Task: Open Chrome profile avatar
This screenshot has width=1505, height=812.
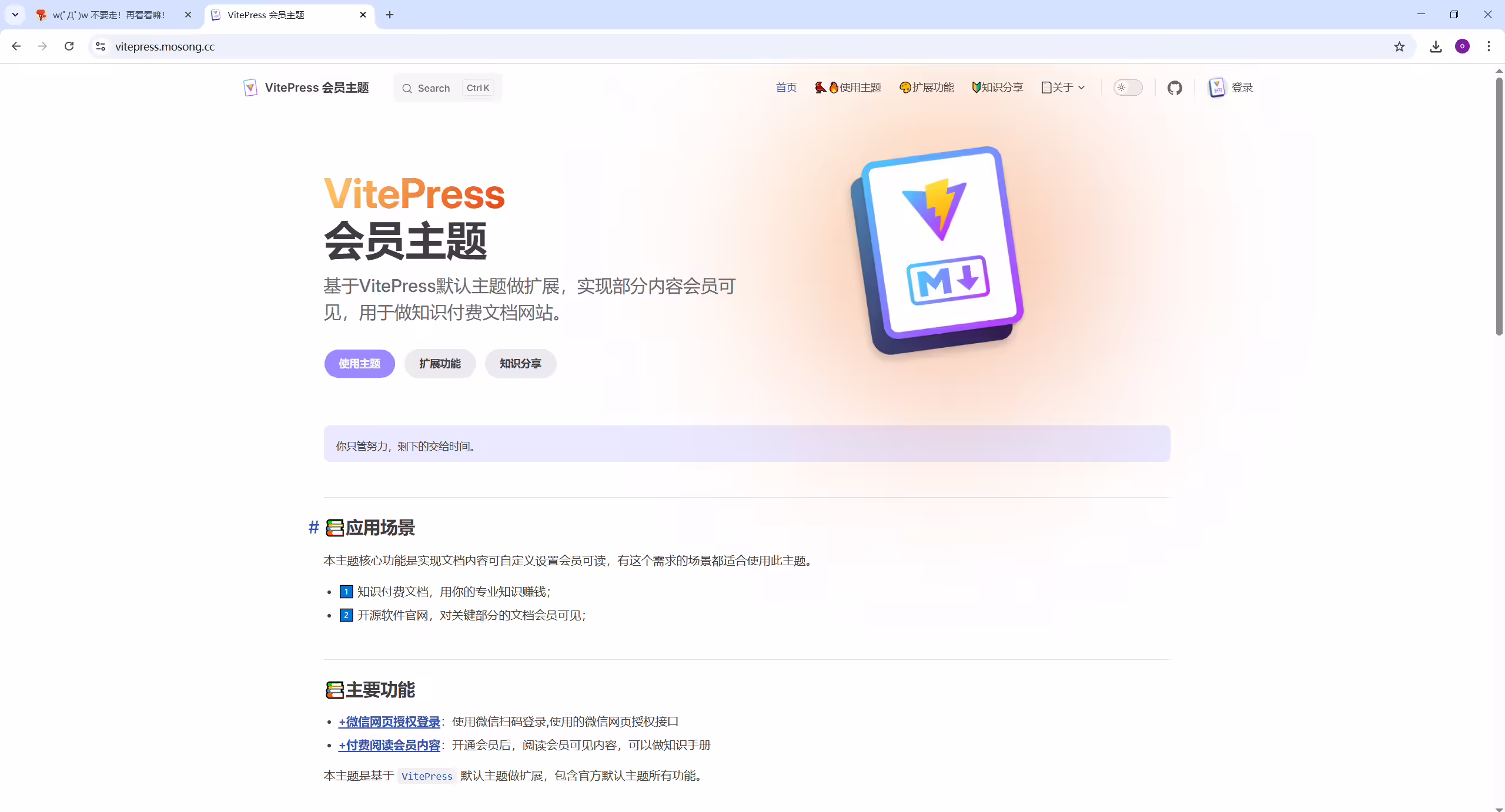Action: 1462,46
